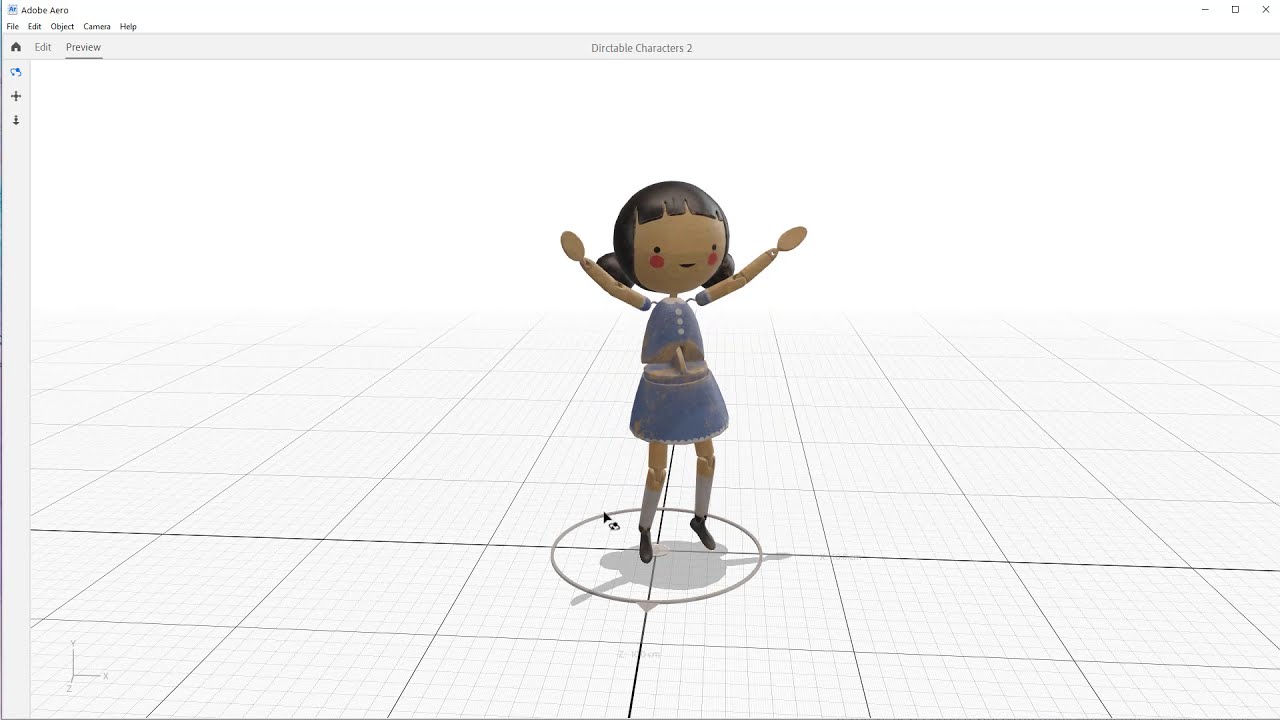The image size is (1280, 720).
Task: Select the Orbit camera tool
Action: point(16,72)
